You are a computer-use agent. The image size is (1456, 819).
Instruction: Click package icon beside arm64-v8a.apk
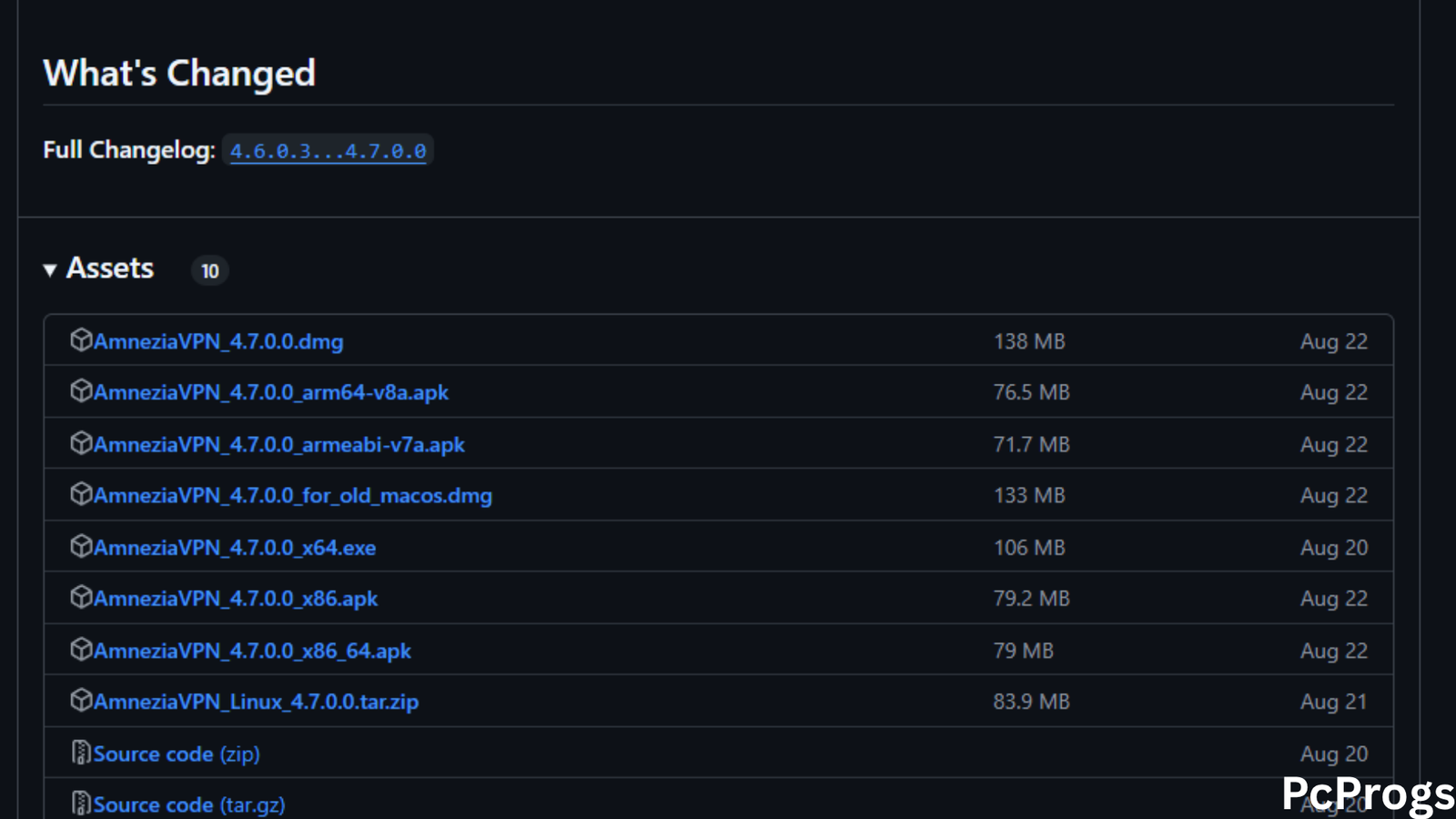pyautogui.click(x=81, y=390)
